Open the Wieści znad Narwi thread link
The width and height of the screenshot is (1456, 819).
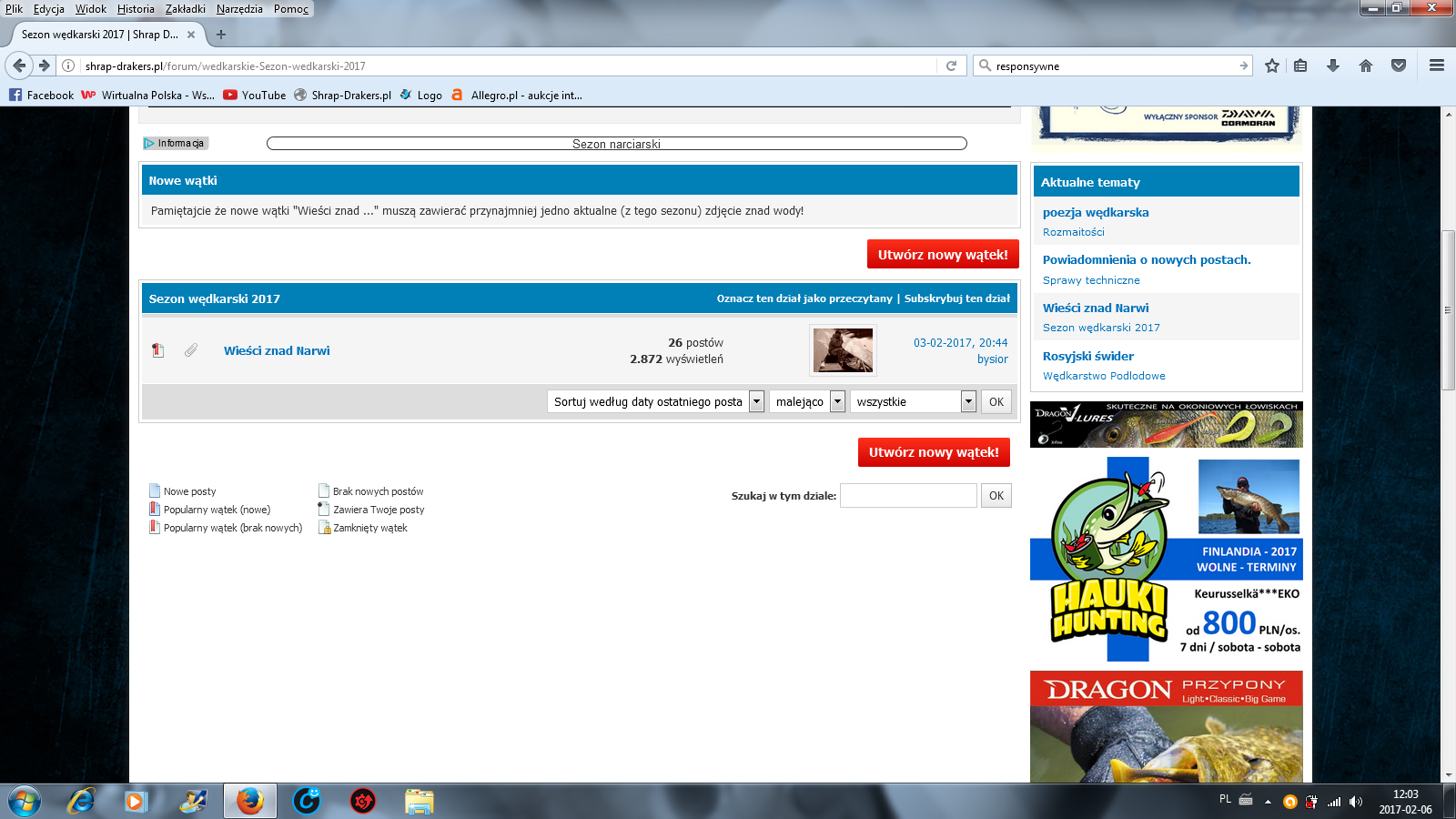click(277, 350)
